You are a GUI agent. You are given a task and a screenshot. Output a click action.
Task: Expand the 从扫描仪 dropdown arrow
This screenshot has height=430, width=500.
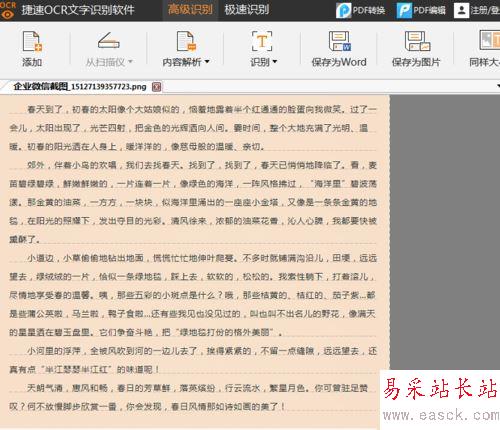point(130,62)
